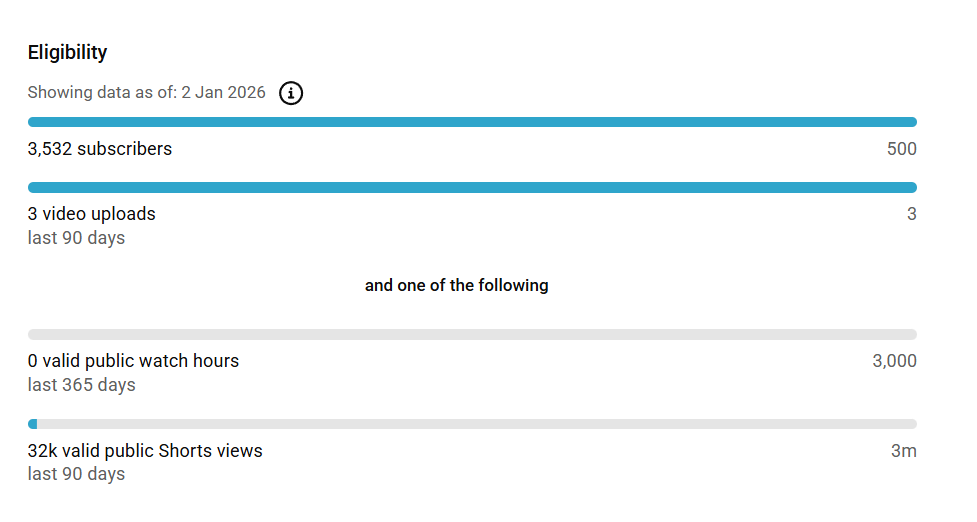The height and width of the screenshot is (522, 977).
Task: Click the Eligibility heading
Action: click(67, 52)
